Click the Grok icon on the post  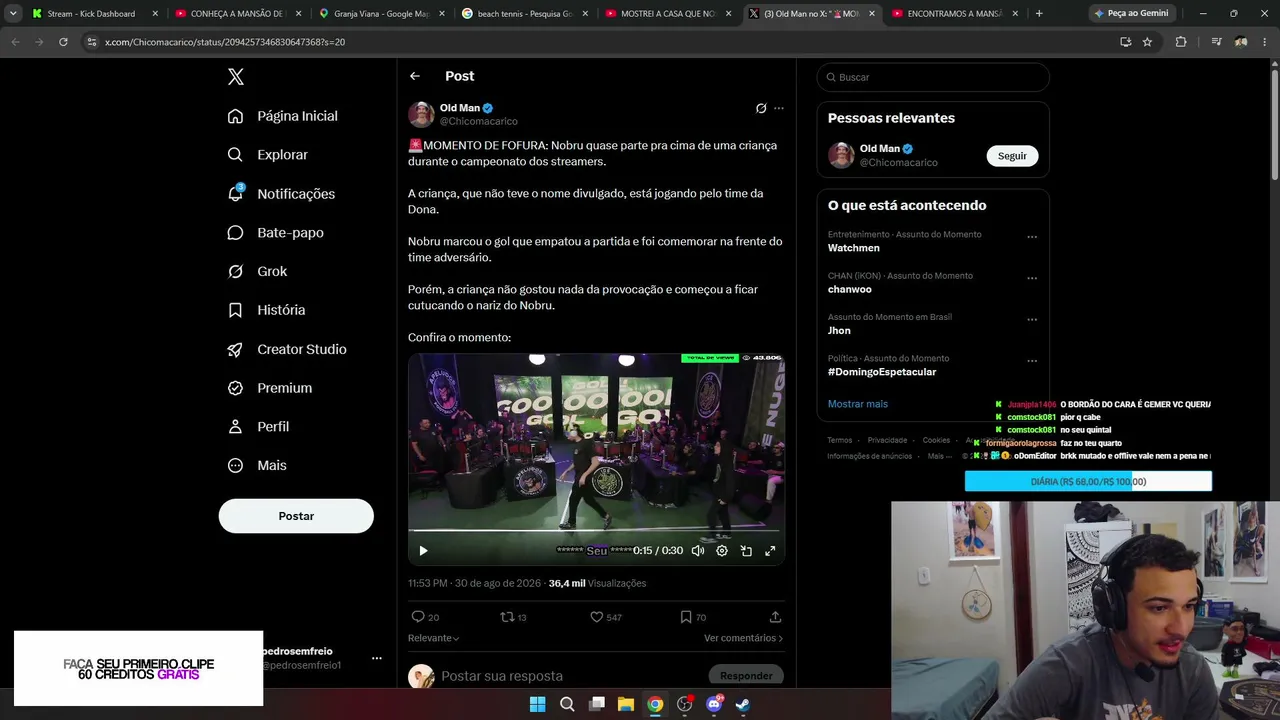tap(761, 108)
